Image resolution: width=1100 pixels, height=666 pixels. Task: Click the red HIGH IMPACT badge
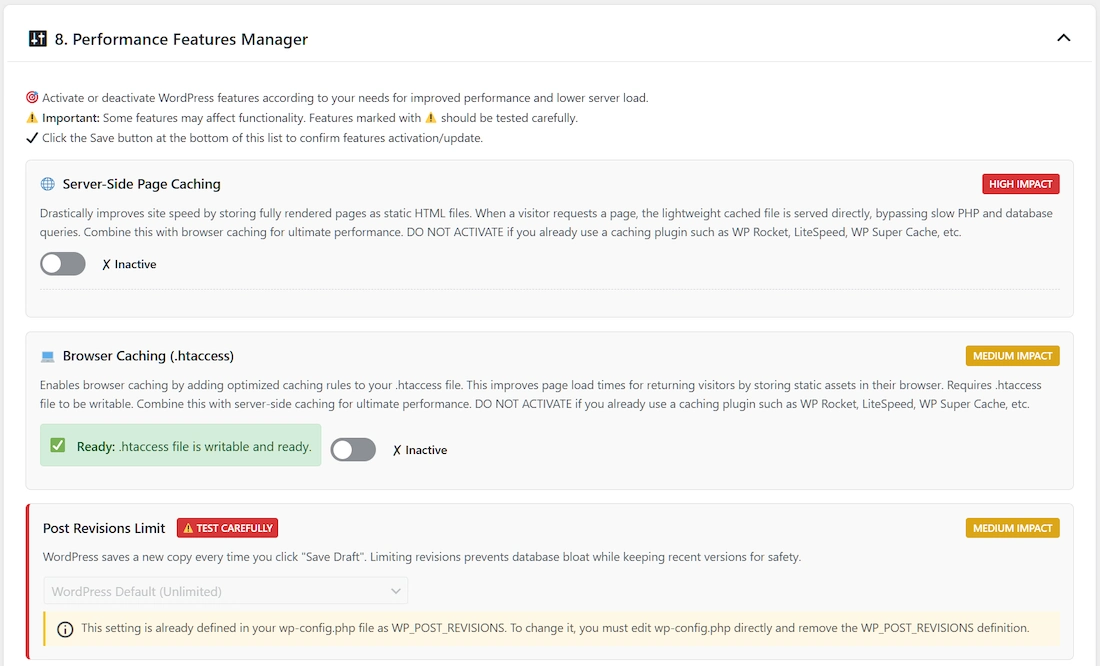tap(1020, 184)
